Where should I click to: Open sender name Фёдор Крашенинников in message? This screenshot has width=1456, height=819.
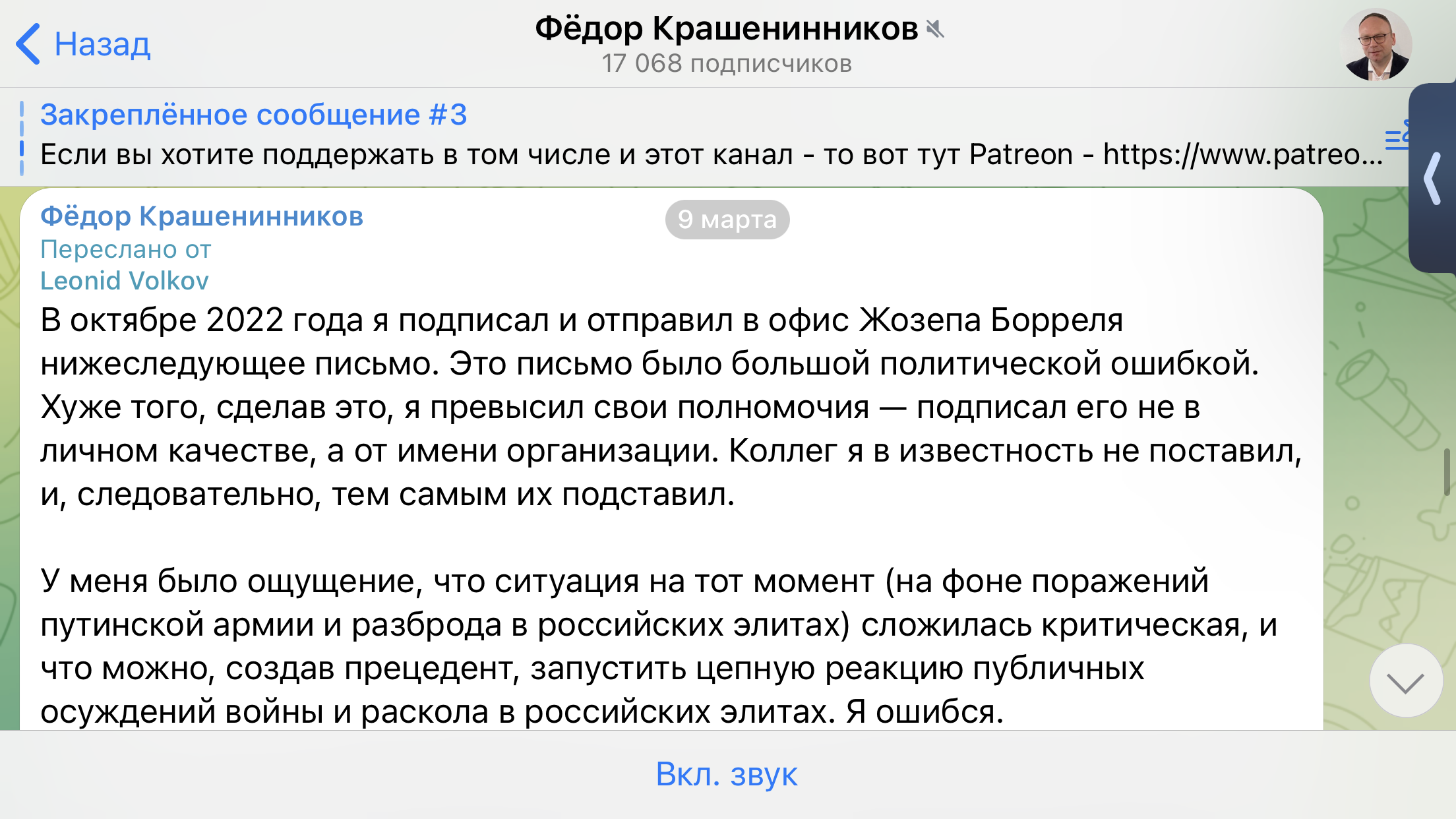click(202, 216)
